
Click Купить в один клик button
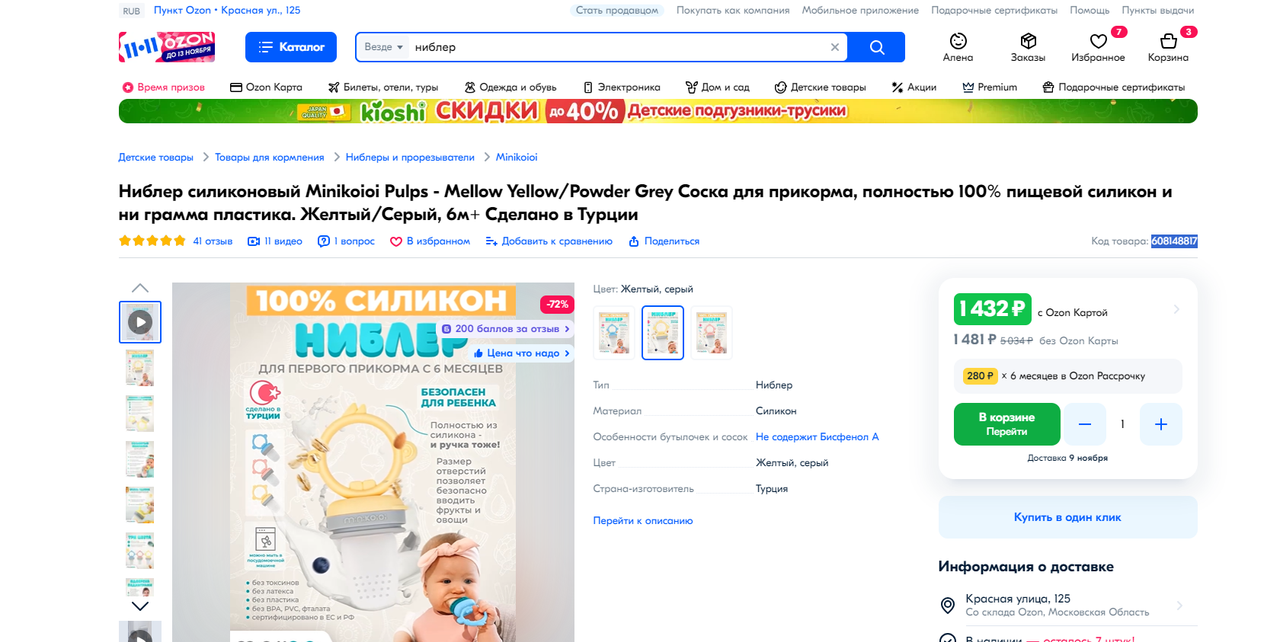[1067, 517]
